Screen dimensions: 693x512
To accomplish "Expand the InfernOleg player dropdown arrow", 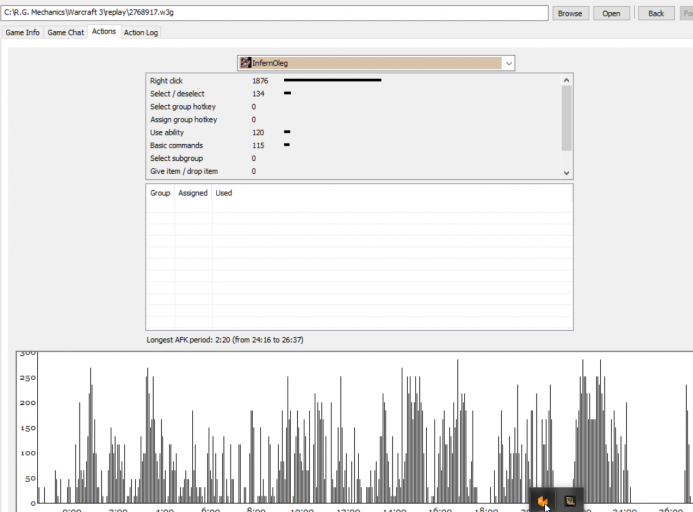I will [509, 63].
